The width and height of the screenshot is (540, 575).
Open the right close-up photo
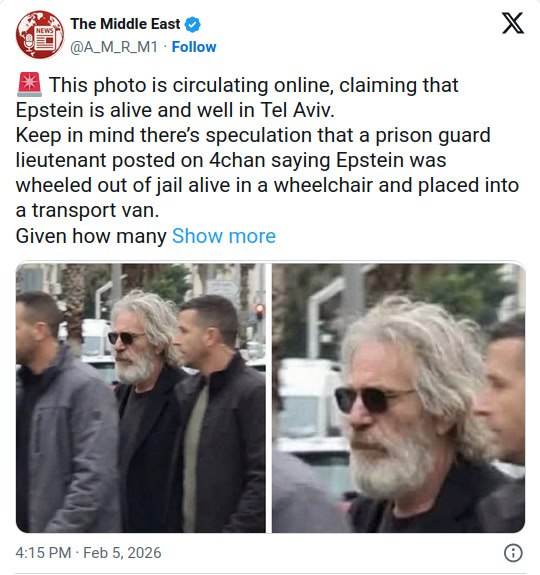pyautogui.click(x=398, y=398)
